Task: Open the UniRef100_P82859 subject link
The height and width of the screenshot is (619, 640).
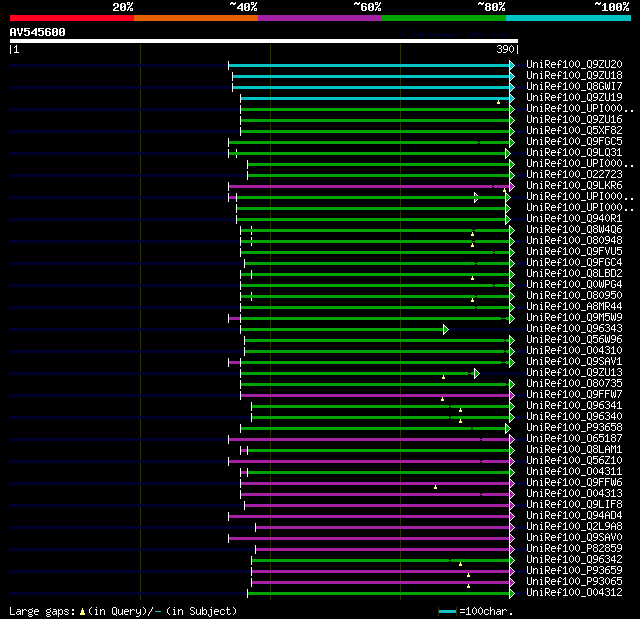Action: pos(574,549)
